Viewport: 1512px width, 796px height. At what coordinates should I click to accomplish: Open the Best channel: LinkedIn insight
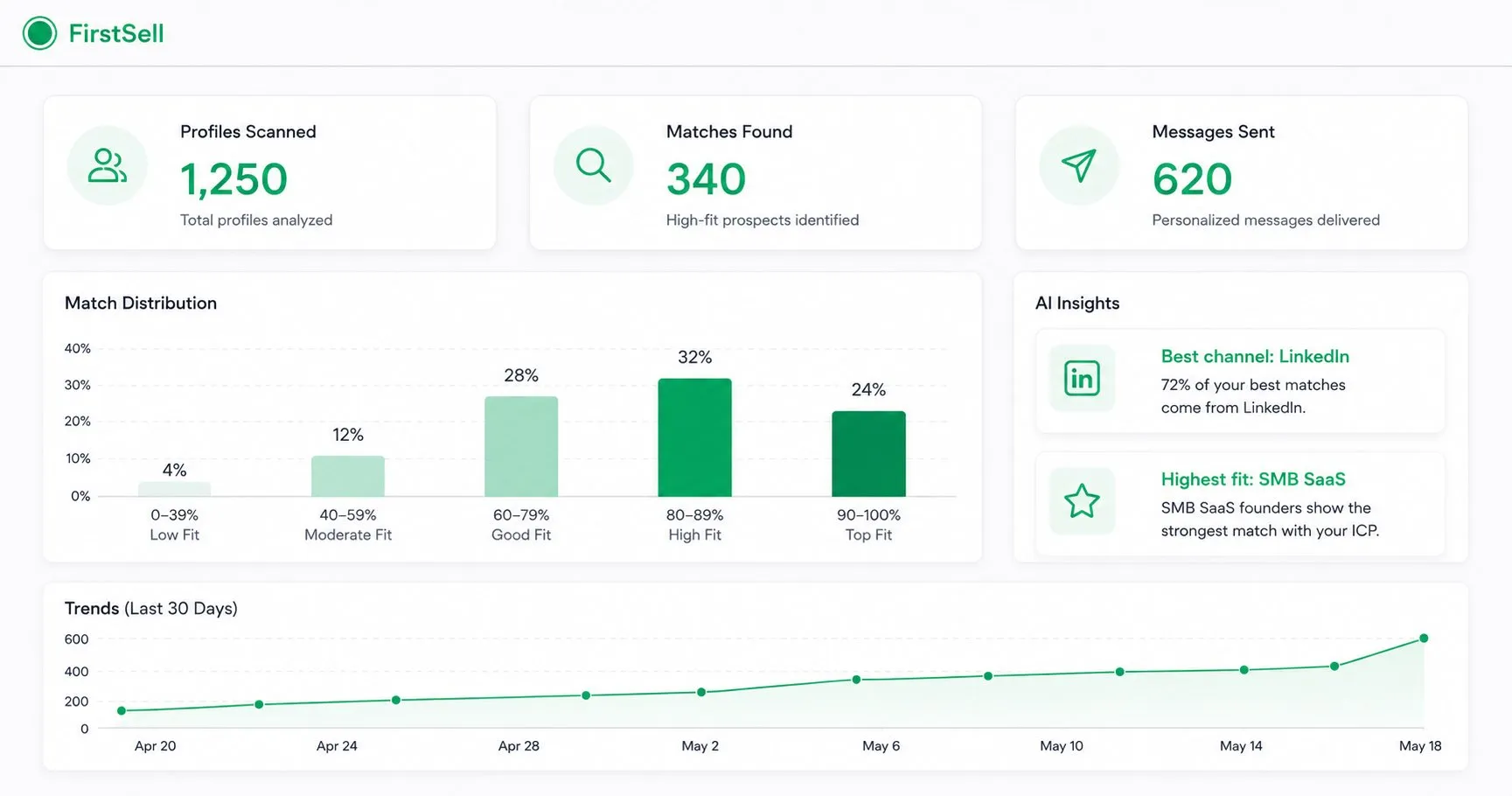pos(1240,381)
